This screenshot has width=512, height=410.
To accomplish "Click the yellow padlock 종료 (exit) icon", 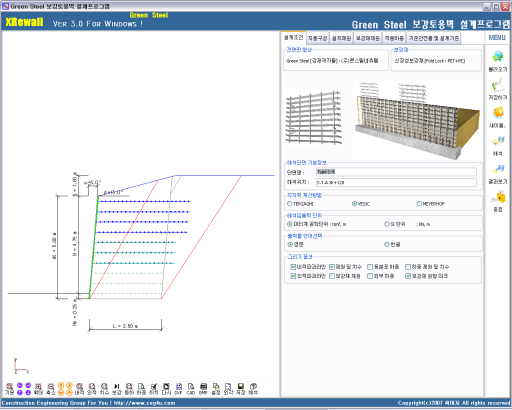I will tap(498, 197).
